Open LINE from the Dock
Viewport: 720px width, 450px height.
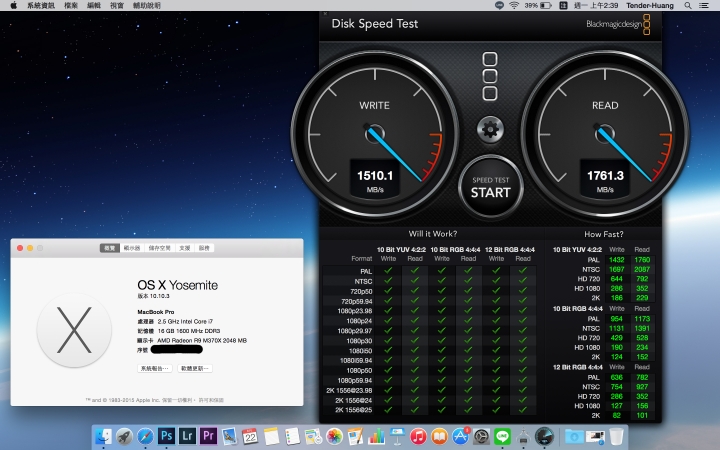tap(502, 436)
